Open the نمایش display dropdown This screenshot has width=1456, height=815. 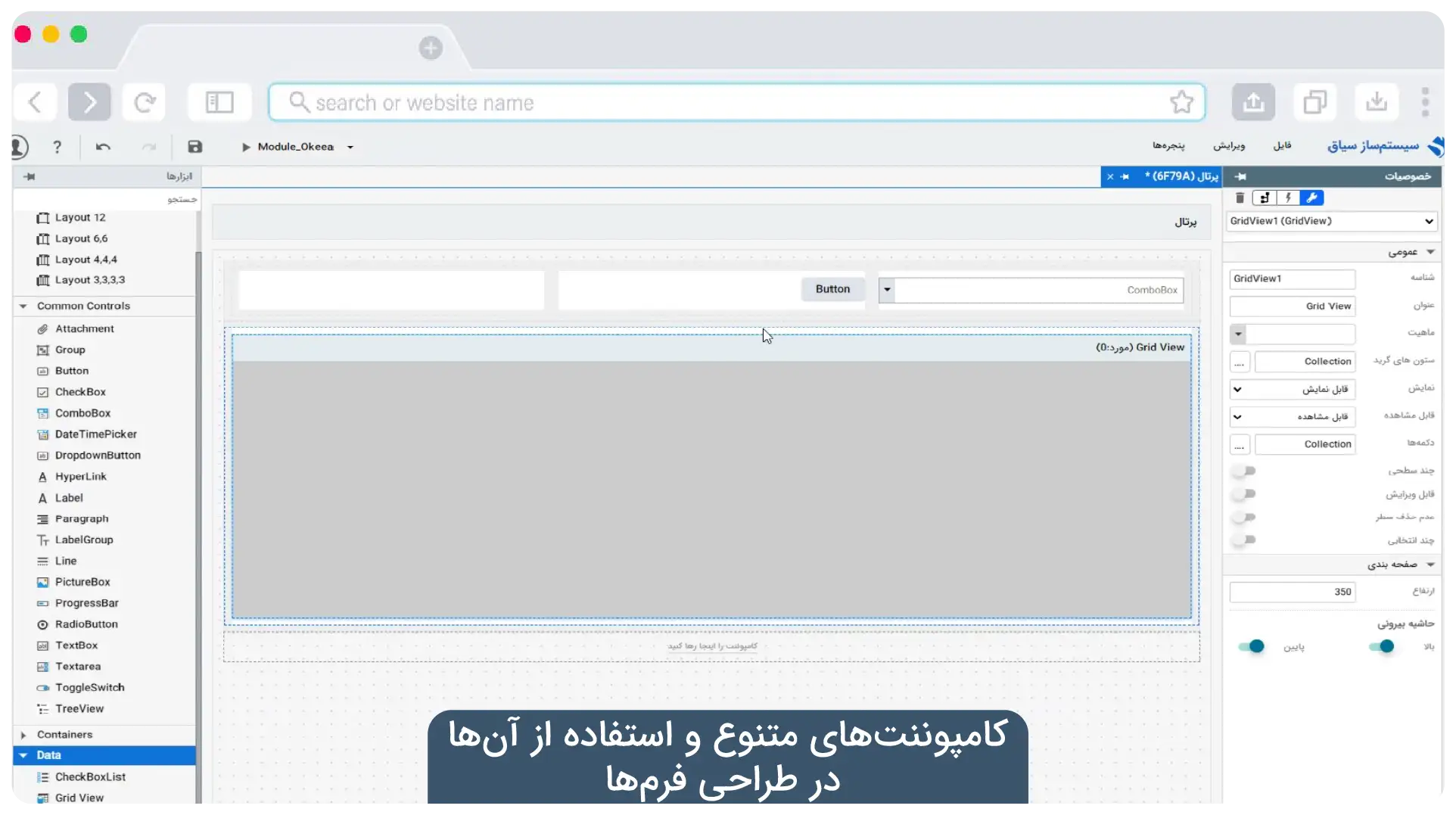tap(1292, 389)
